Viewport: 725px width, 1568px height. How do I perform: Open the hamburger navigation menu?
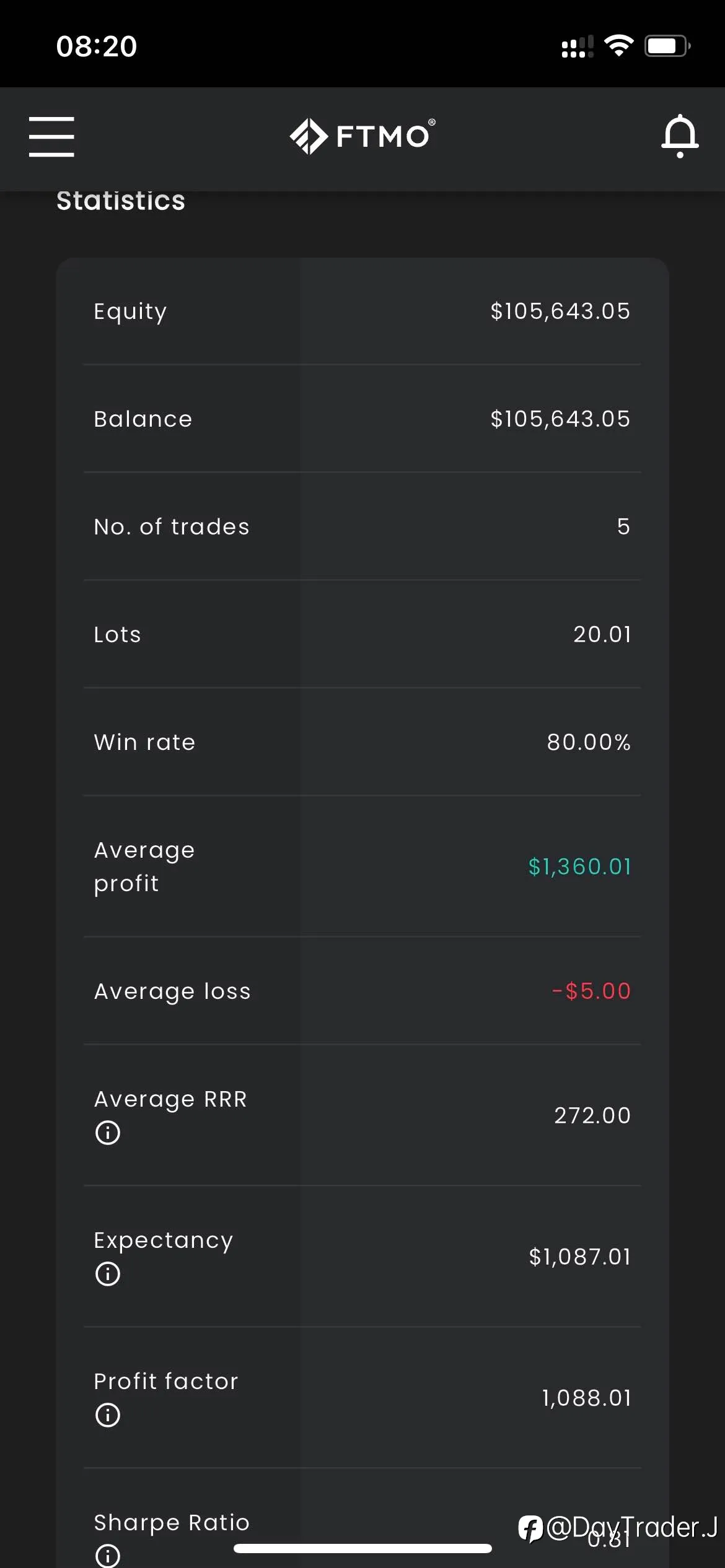click(51, 136)
